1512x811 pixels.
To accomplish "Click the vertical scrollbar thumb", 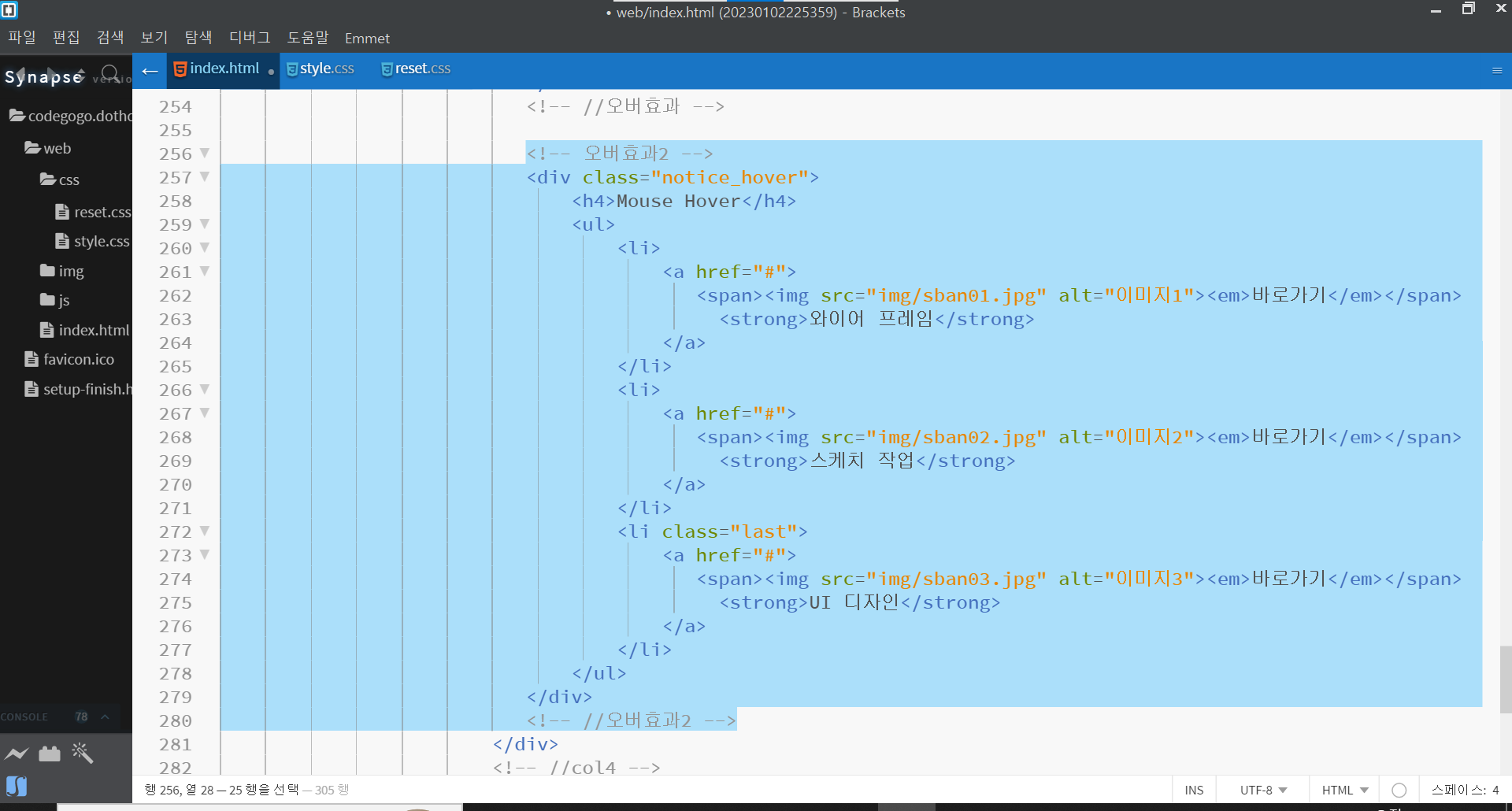I will (x=1506, y=679).
